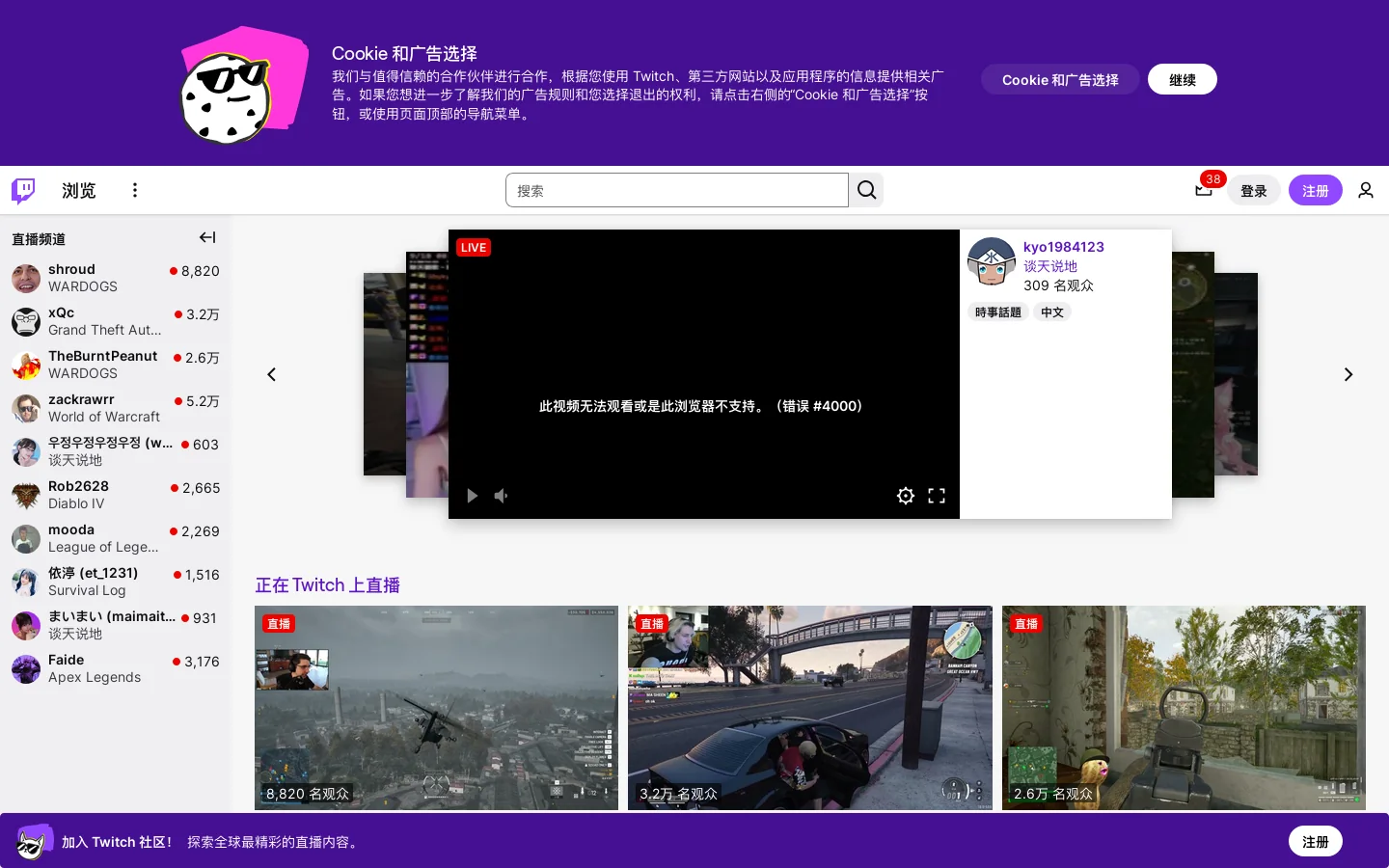
Task: Open the 8,820 viewers stream thumbnail
Action: click(436, 708)
